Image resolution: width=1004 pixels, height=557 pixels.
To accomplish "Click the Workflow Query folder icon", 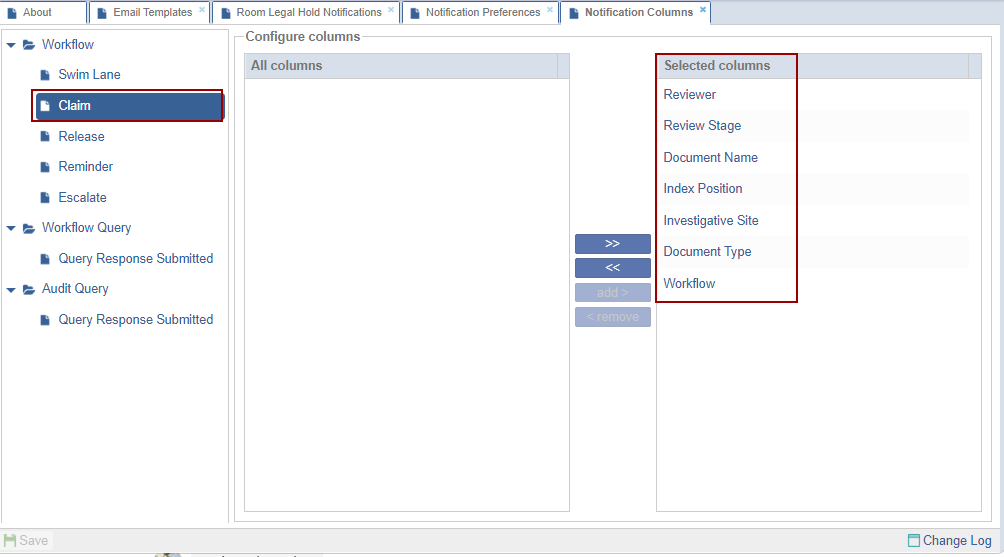I will pos(29,228).
